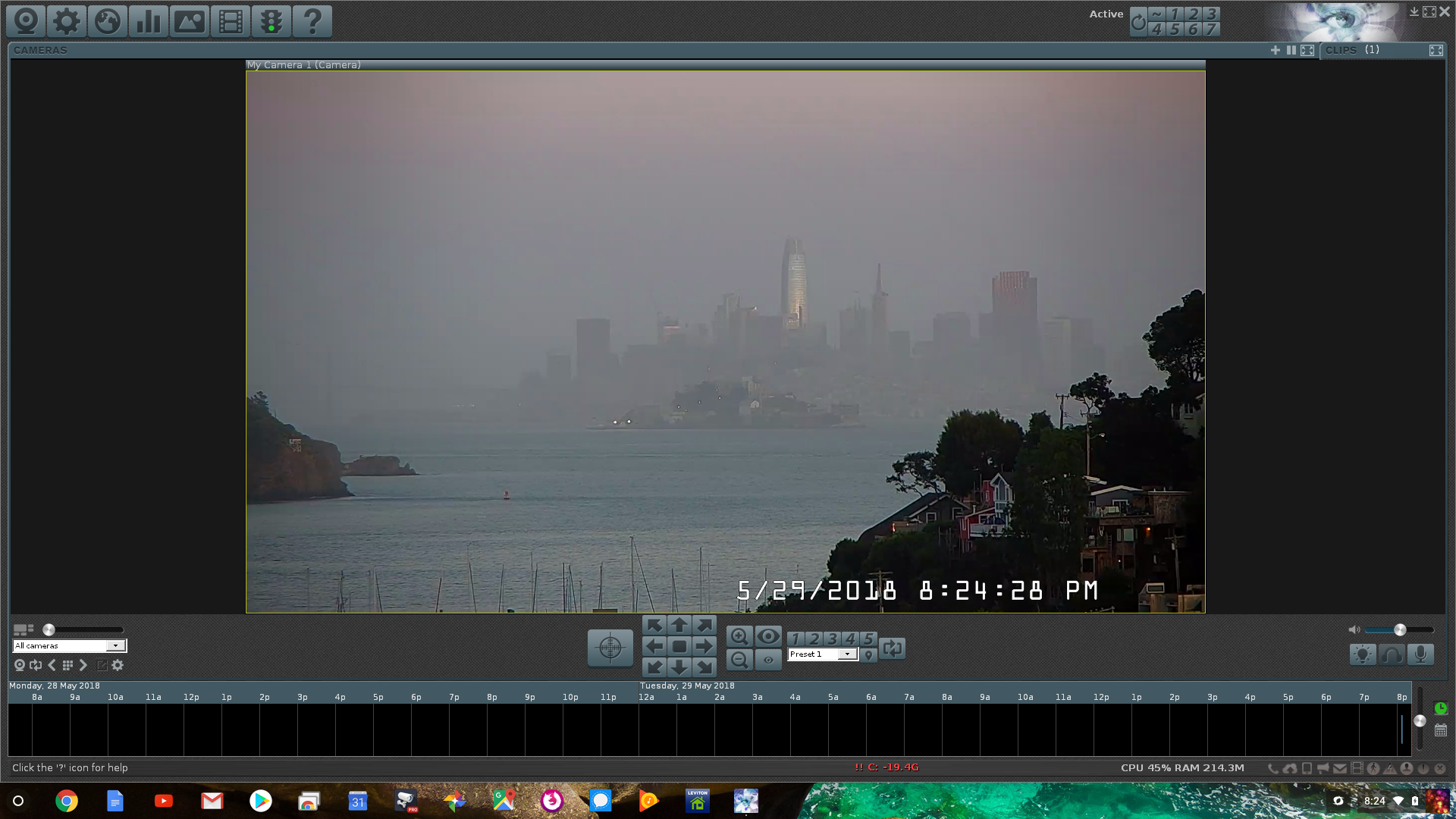Open Blue Iris settings gear in top toolbar
The width and height of the screenshot is (1456, 819).
point(67,21)
